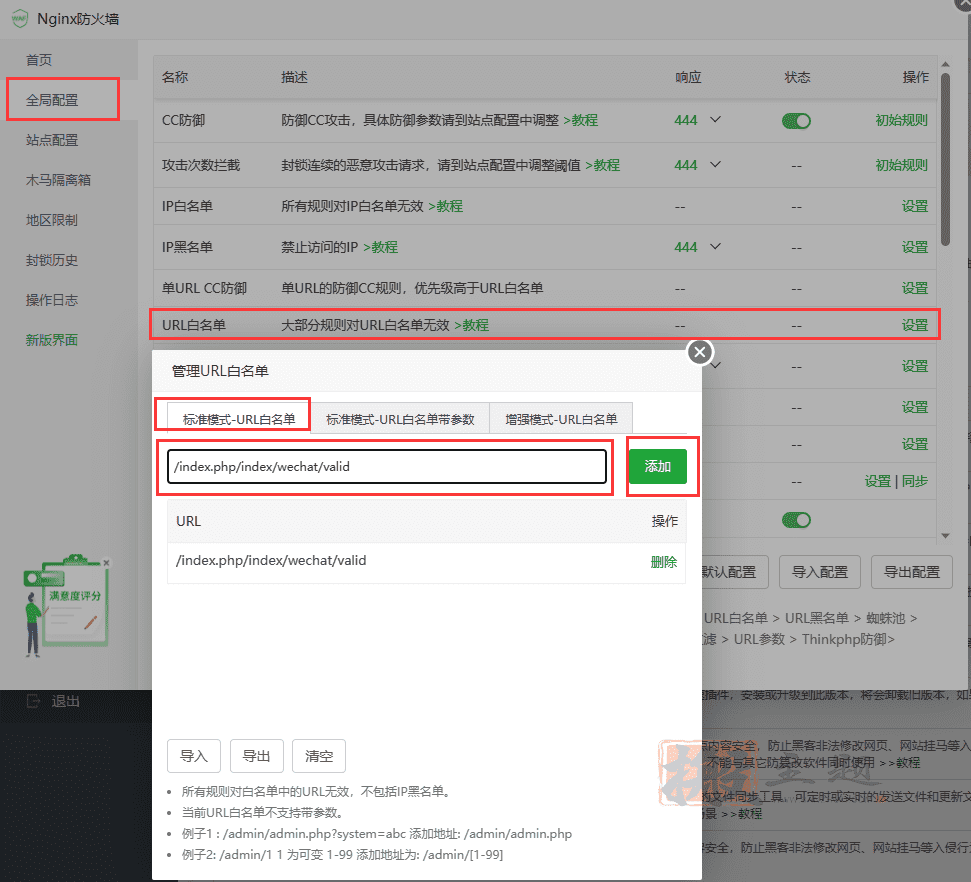
Task: Expand the IP黑名单 444 response dropdown
Action: pyautogui.click(x=715, y=247)
